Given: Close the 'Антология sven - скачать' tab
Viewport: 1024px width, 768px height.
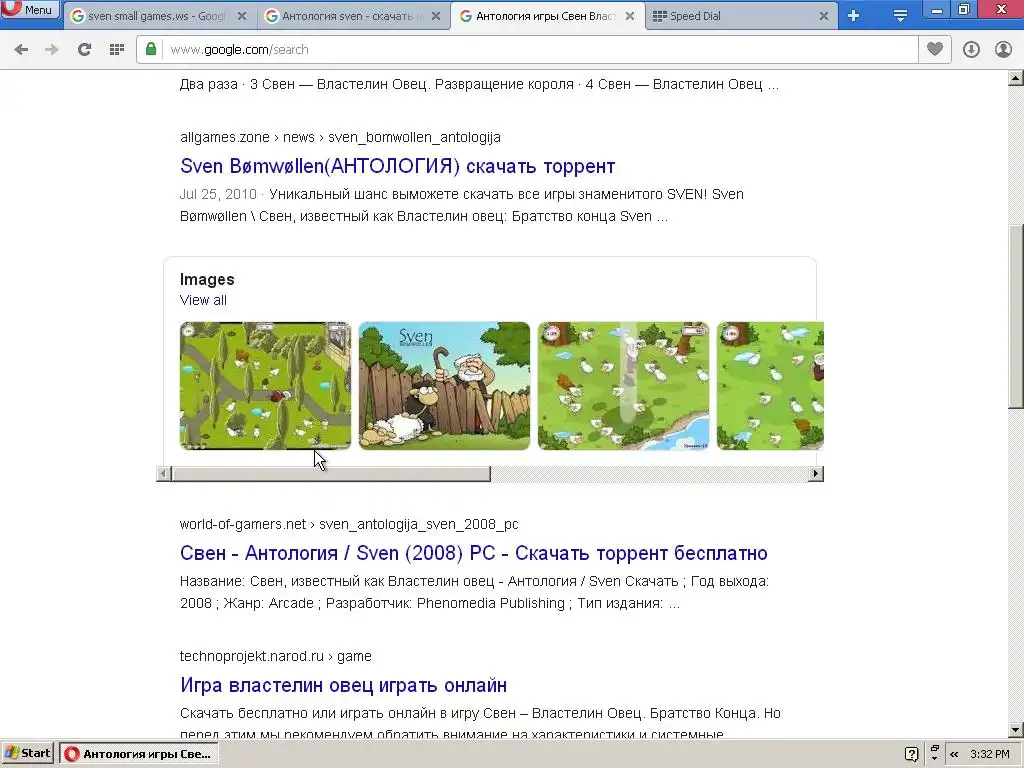Looking at the screenshot, I should pyautogui.click(x=436, y=16).
